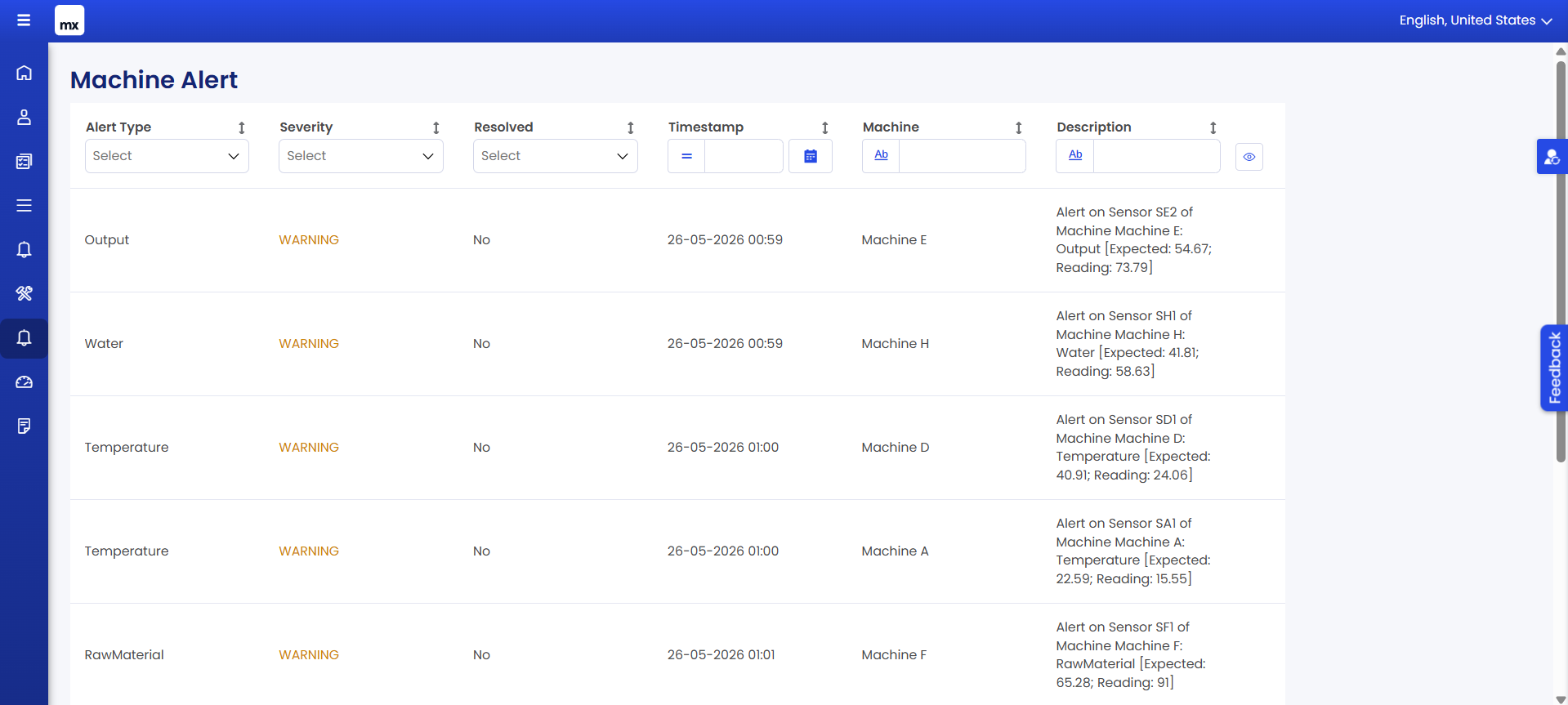The height and width of the screenshot is (705, 1568).
Task: Open the Home sidebar icon
Action: coord(24,73)
